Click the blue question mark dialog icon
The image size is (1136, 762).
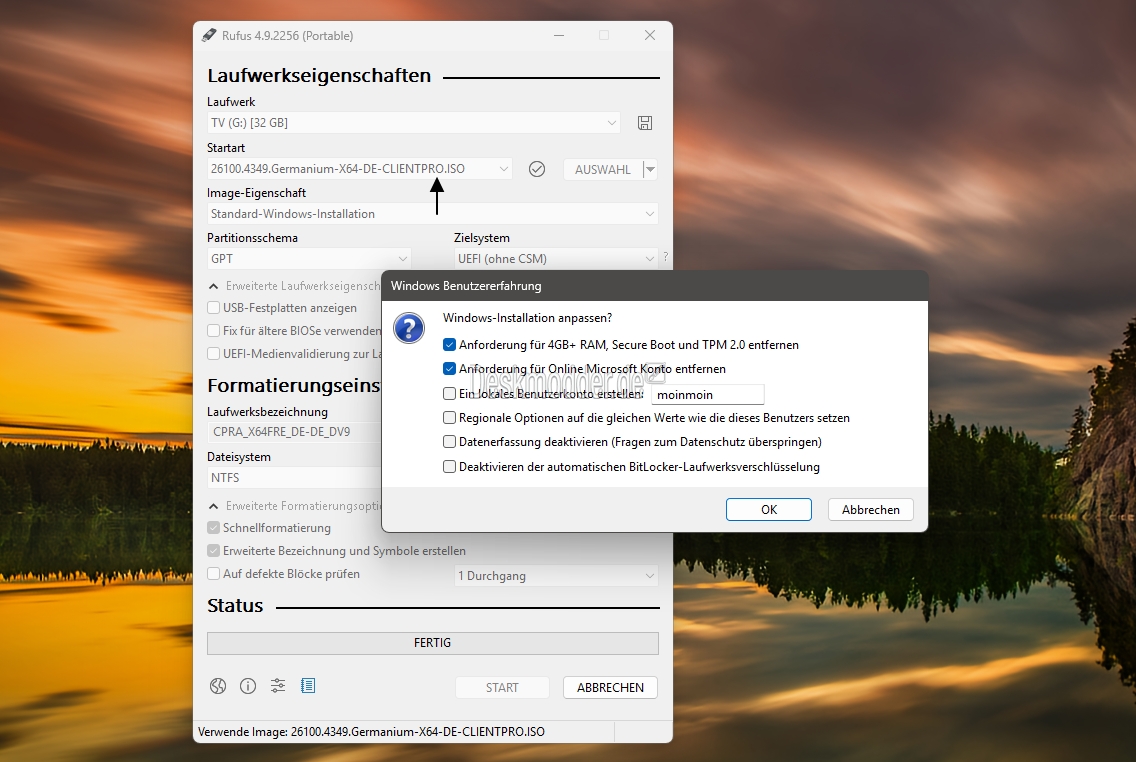click(x=409, y=328)
